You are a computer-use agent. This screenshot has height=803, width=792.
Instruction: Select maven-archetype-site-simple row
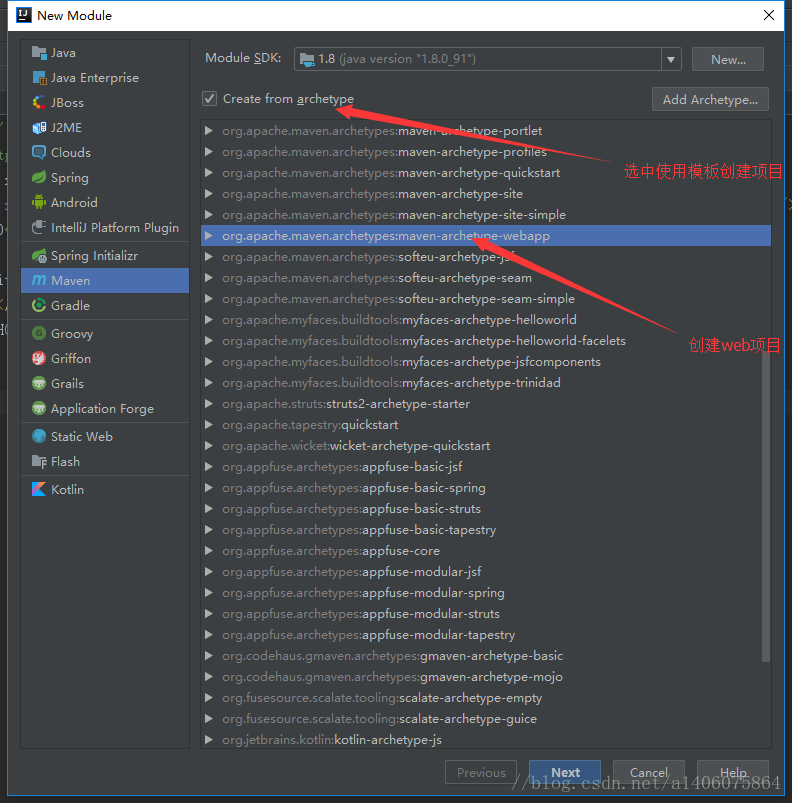point(486,215)
